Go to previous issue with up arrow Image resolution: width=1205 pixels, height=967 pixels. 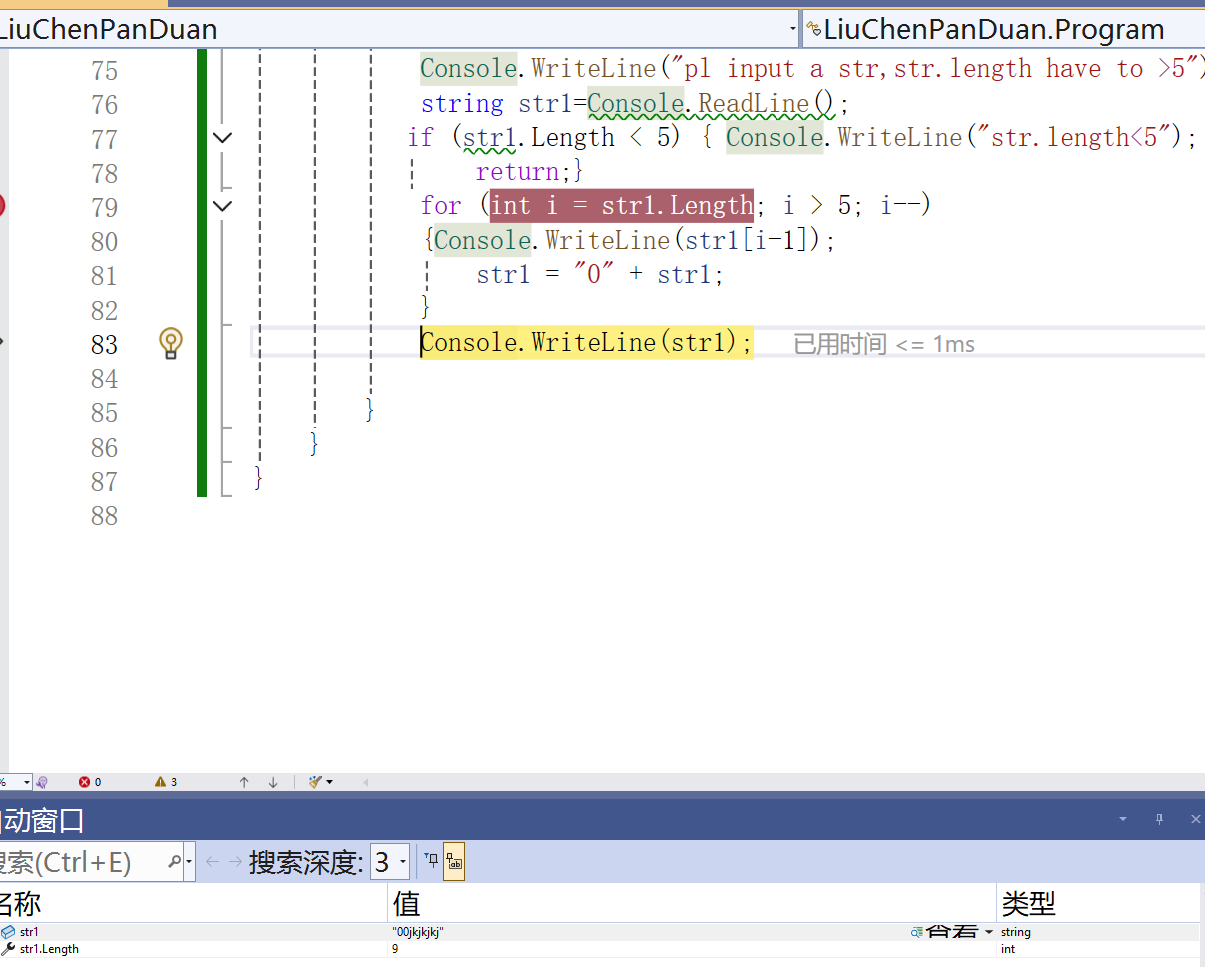point(244,782)
